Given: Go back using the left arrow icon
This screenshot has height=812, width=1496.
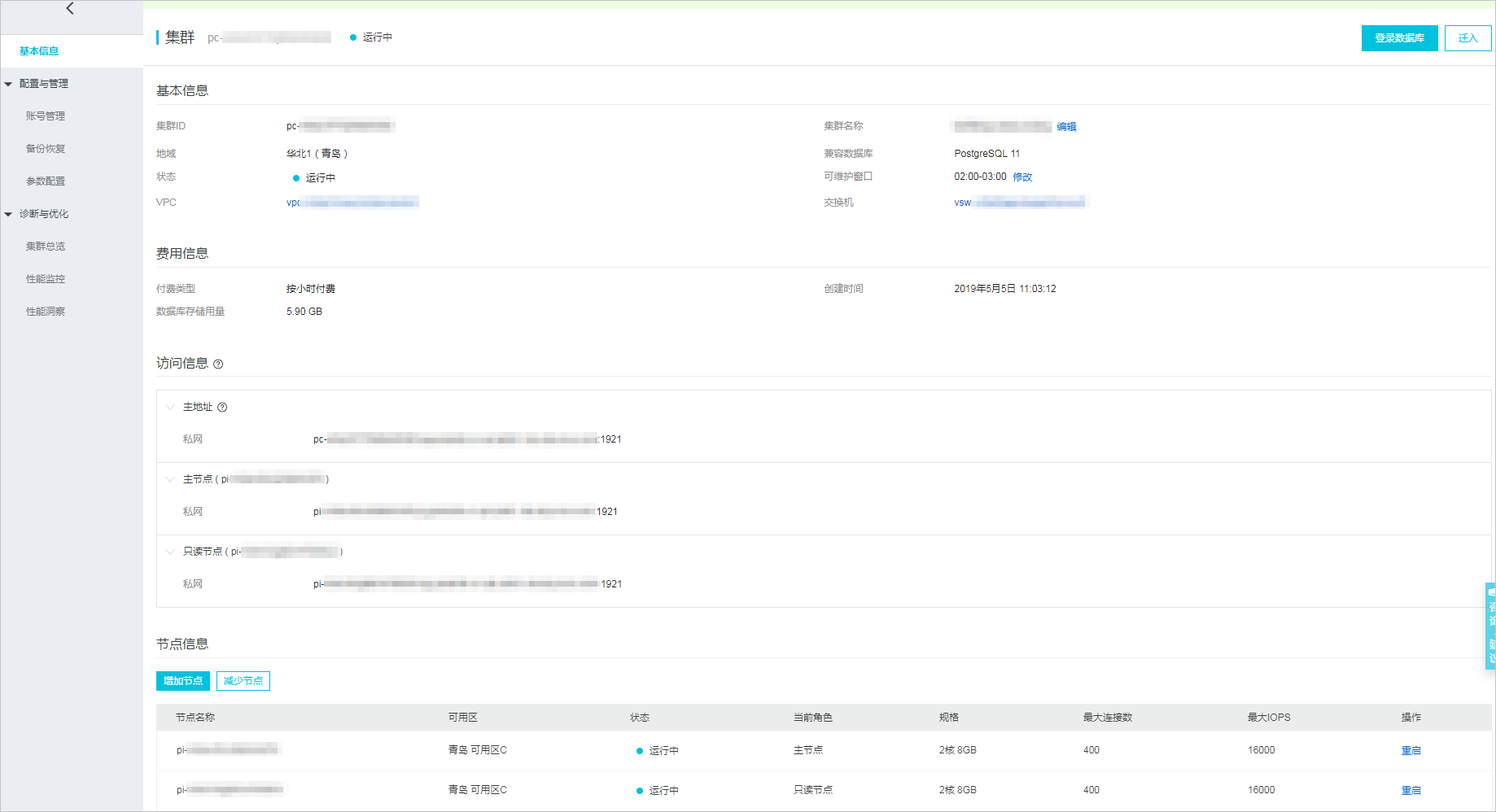Looking at the screenshot, I should click(70, 8).
